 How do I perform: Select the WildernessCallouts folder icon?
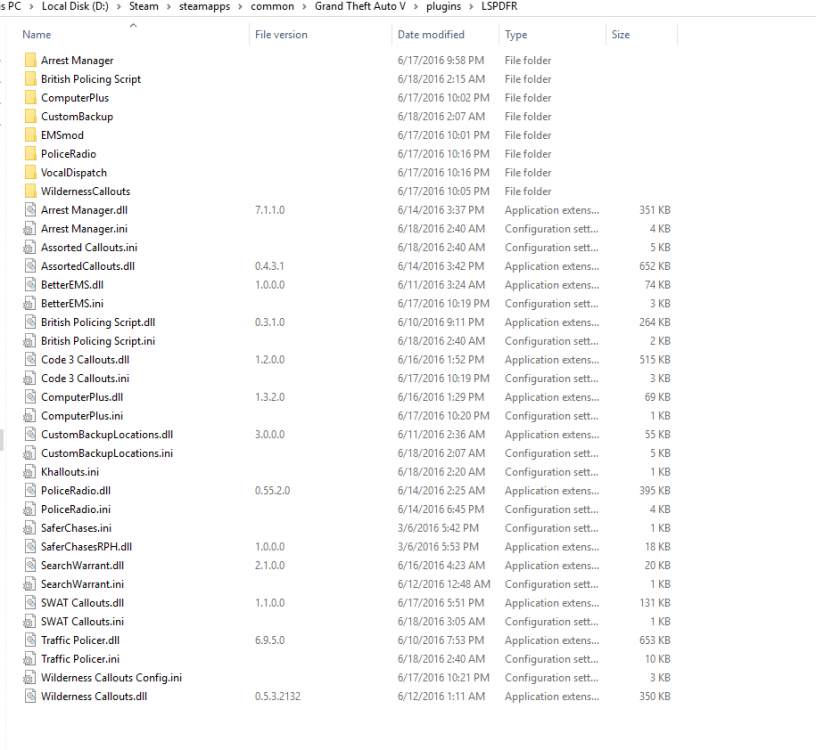[31, 192]
